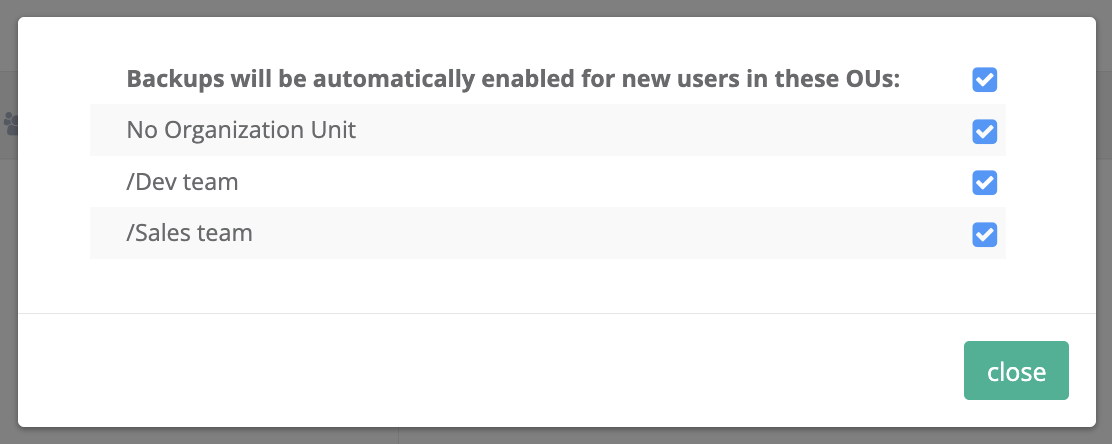Click the "/Sales team" label text
Screen dimensions: 1112x444
(189, 233)
